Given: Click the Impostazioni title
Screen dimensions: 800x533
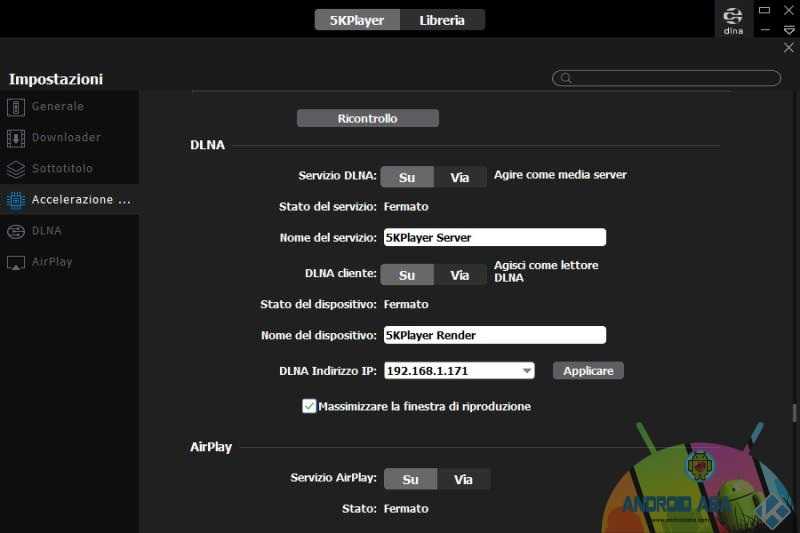Looking at the screenshot, I should click(56, 79).
